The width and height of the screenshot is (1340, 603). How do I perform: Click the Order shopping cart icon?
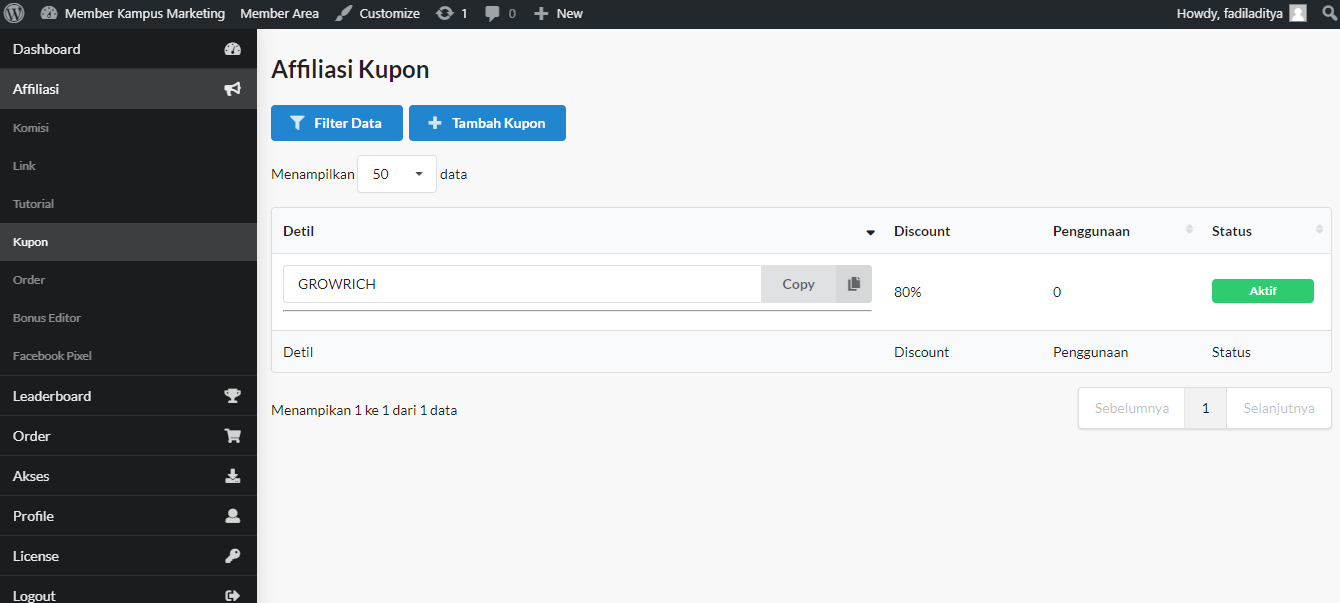coord(232,436)
